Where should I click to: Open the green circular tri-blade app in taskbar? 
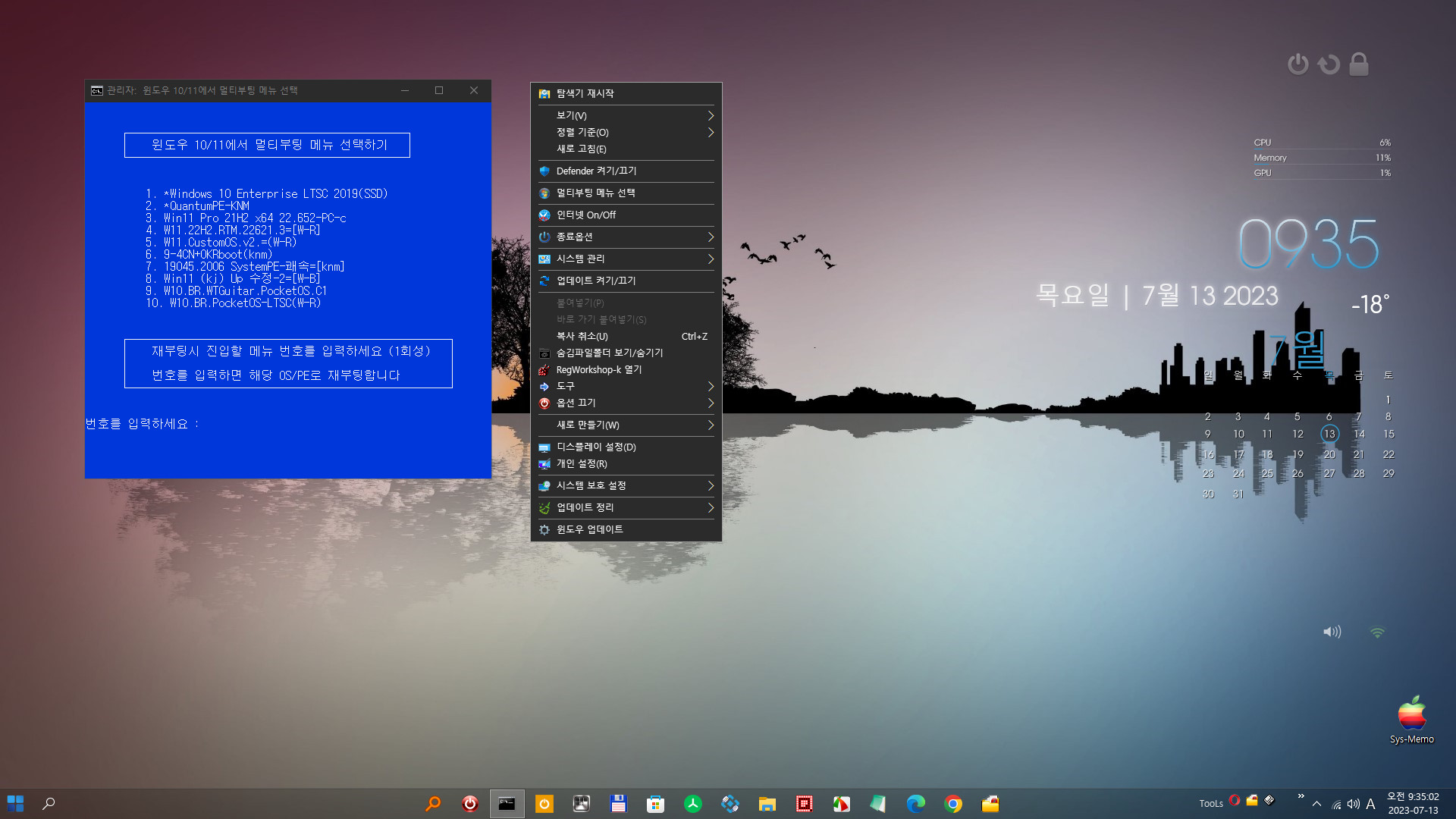693,804
